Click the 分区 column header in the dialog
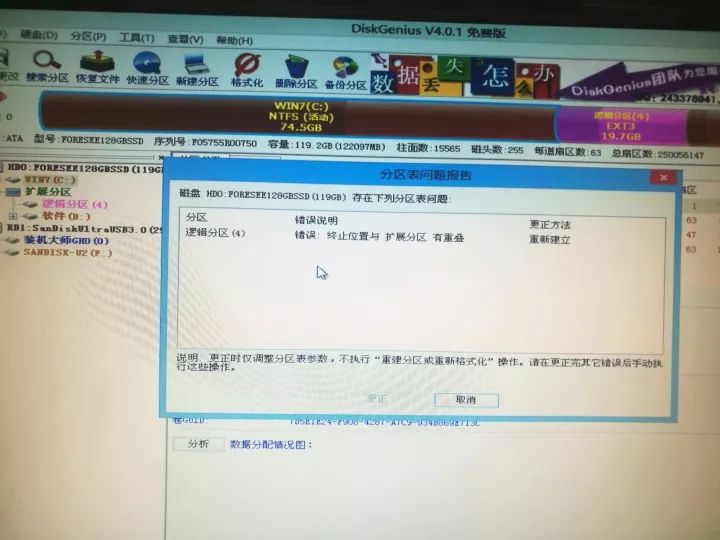 tap(197, 217)
